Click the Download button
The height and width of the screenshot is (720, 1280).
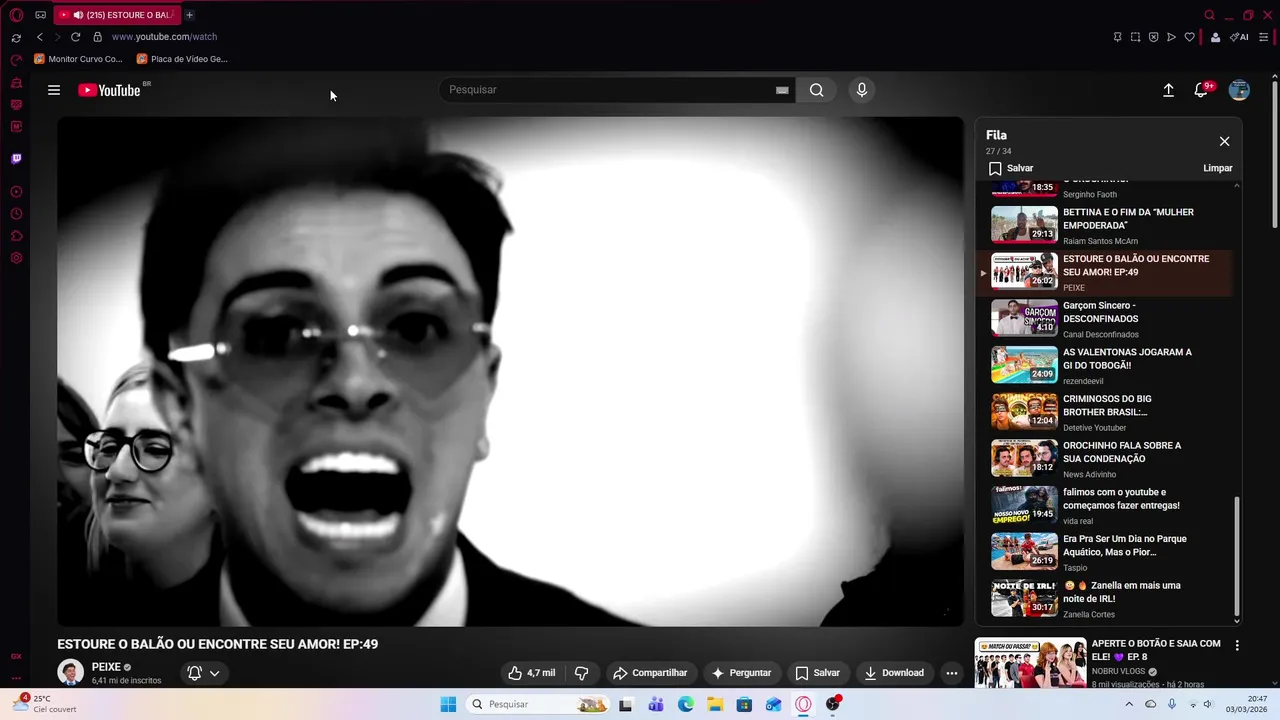click(x=894, y=673)
